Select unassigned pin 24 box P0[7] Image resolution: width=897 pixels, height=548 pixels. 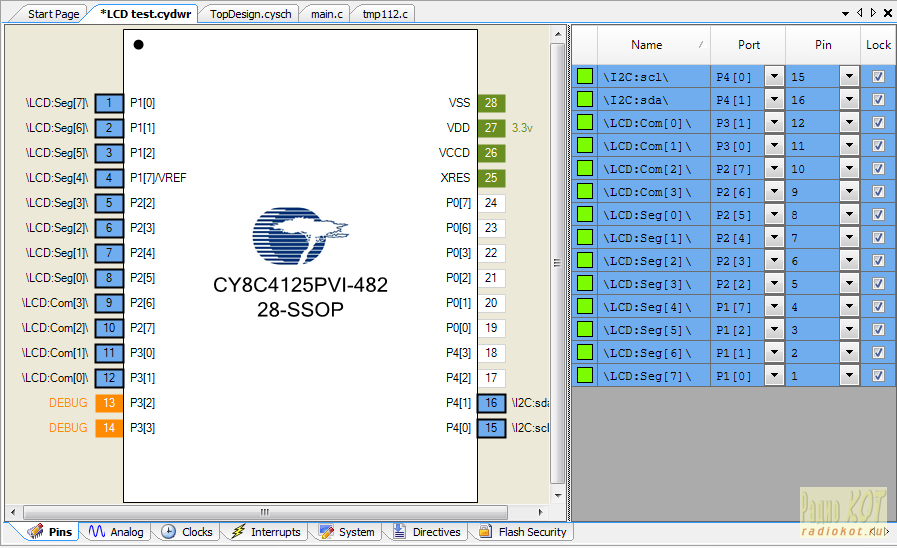pyautogui.click(x=491, y=202)
